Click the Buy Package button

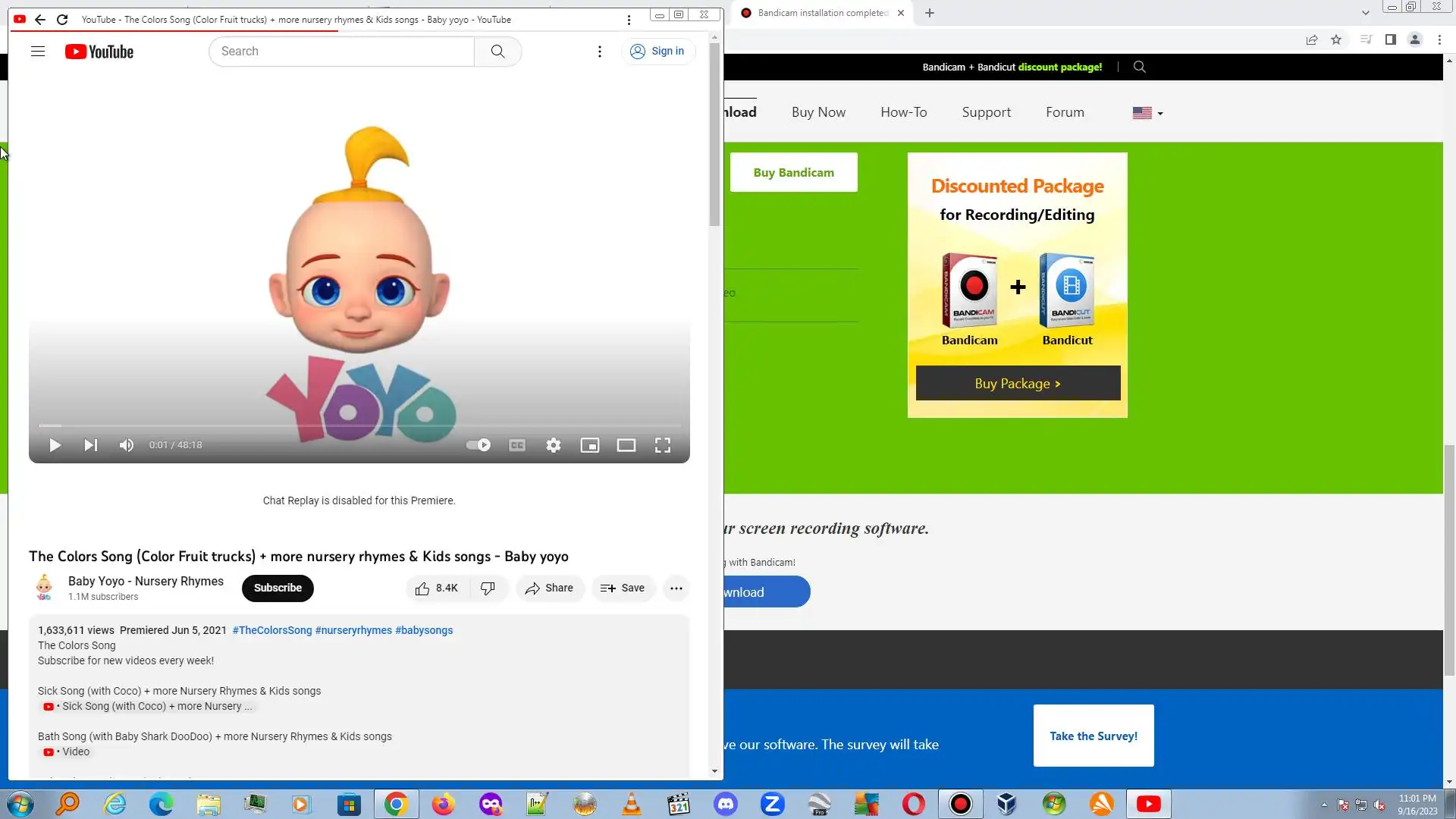(1018, 384)
